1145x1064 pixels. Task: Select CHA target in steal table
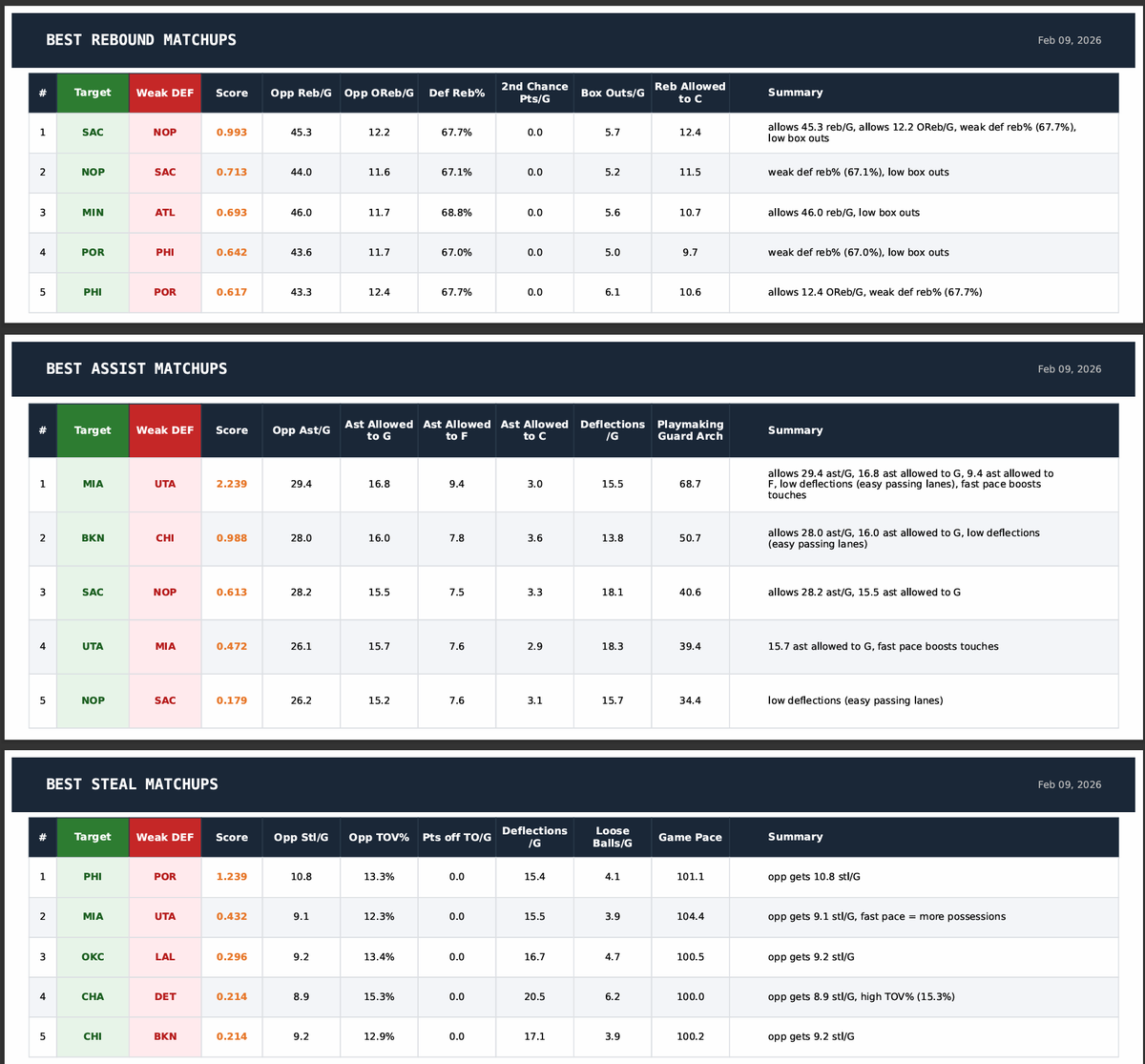click(x=93, y=996)
